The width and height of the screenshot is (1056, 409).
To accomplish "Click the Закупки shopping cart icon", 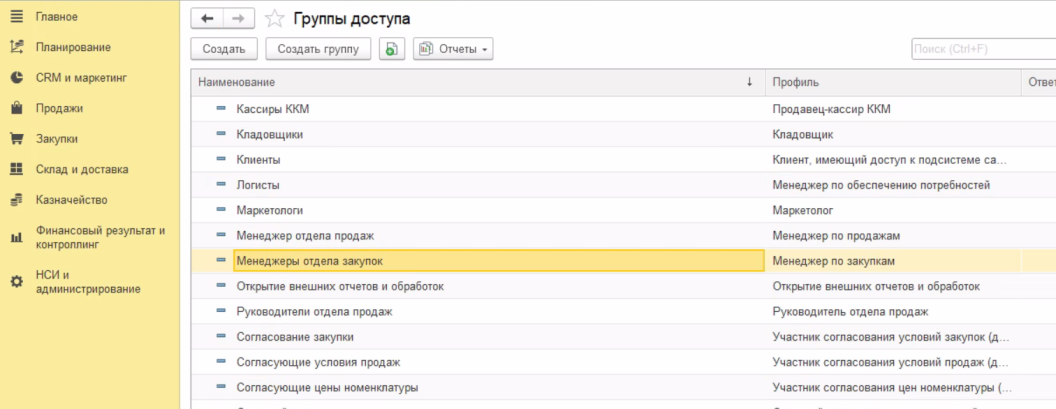I will coord(16,139).
